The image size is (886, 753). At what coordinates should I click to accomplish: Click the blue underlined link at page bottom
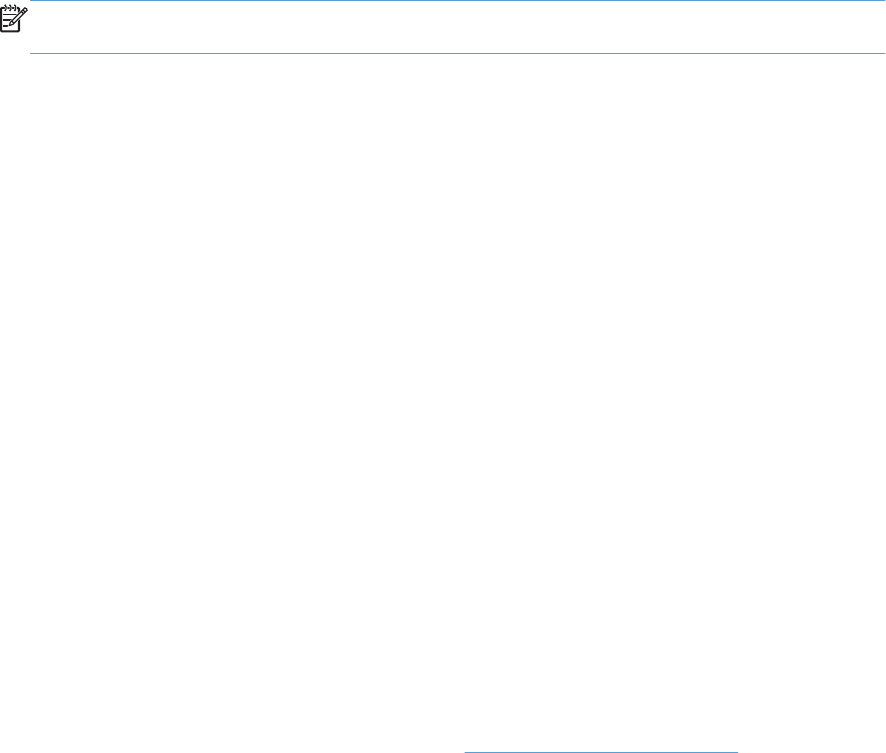[x=601, y=751]
